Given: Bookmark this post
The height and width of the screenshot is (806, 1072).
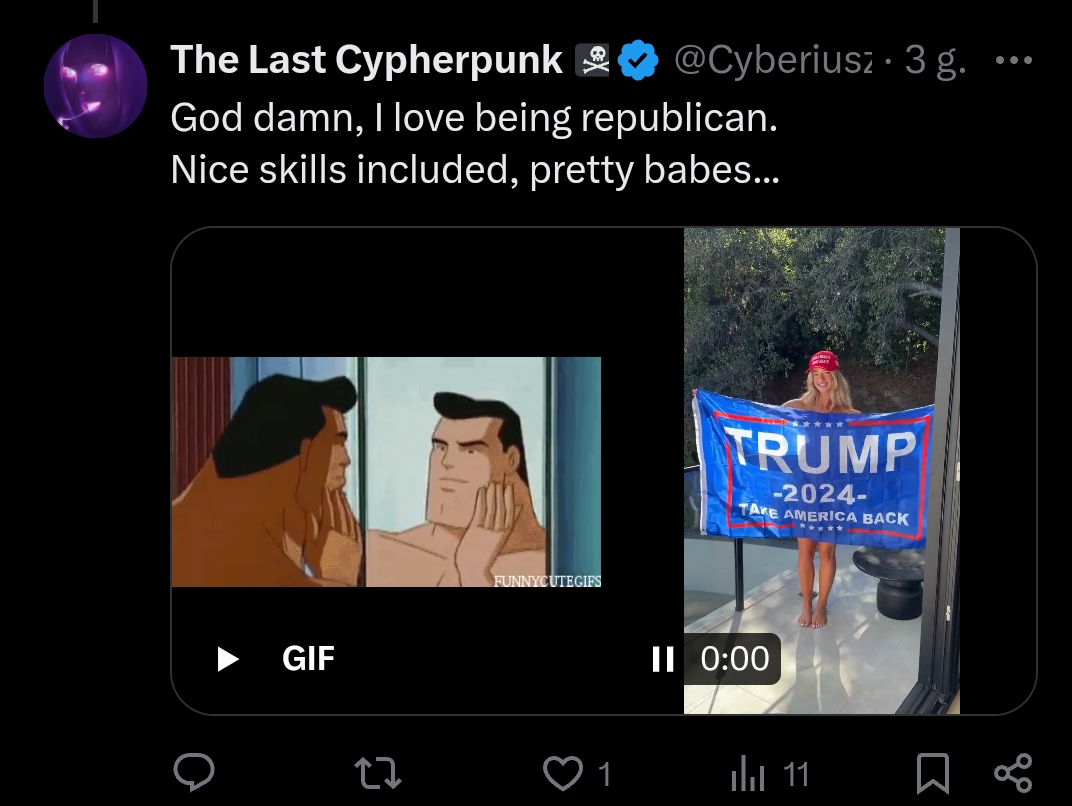Looking at the screenshot, I should [933, 772].
